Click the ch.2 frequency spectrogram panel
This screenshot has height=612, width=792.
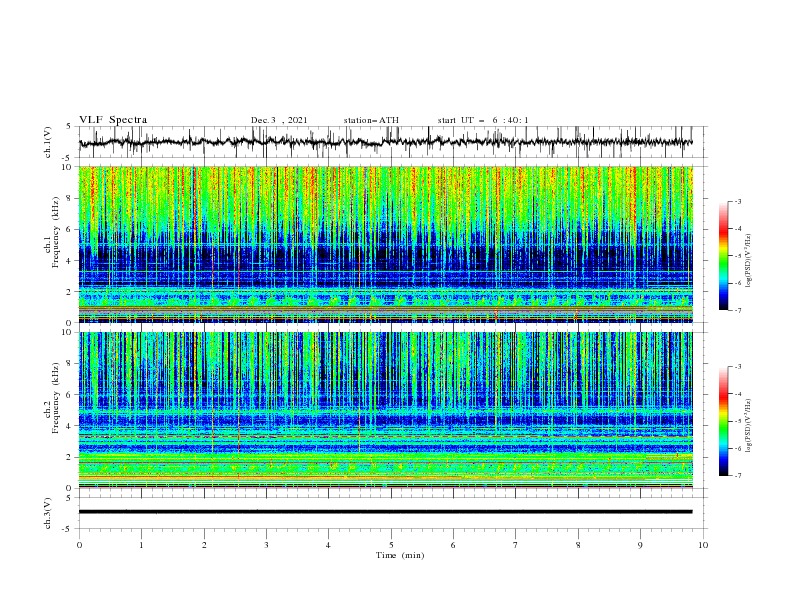point(385,410)
